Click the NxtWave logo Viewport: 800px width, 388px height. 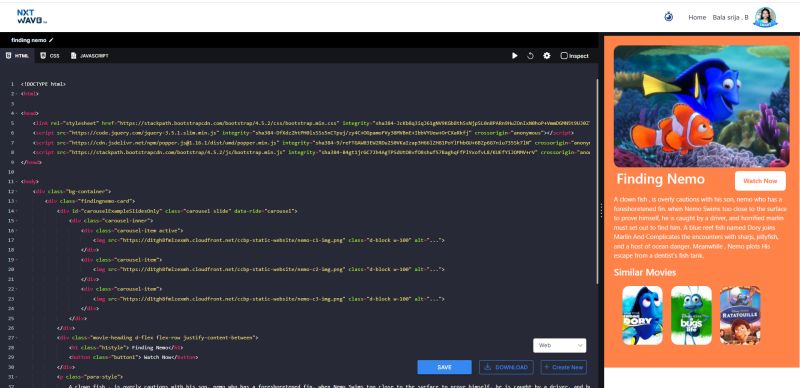32,17
